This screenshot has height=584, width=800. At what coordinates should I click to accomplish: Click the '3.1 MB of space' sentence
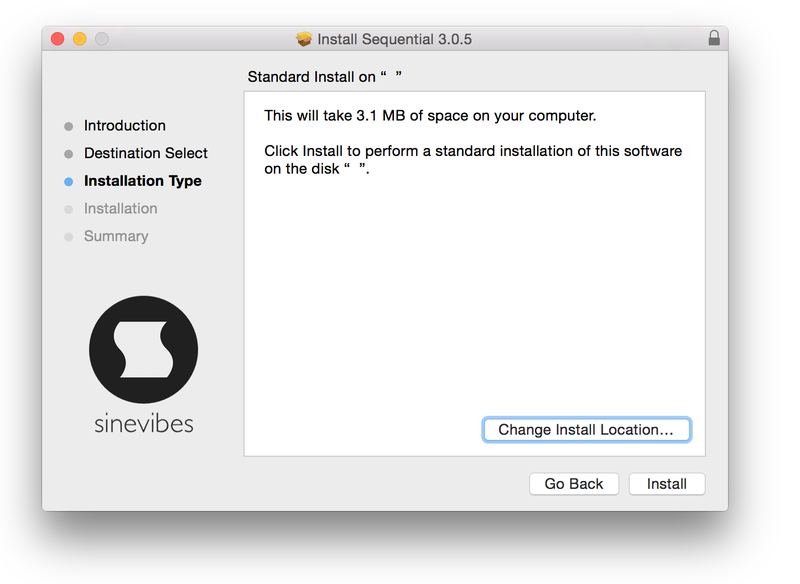tap(430, 116)
